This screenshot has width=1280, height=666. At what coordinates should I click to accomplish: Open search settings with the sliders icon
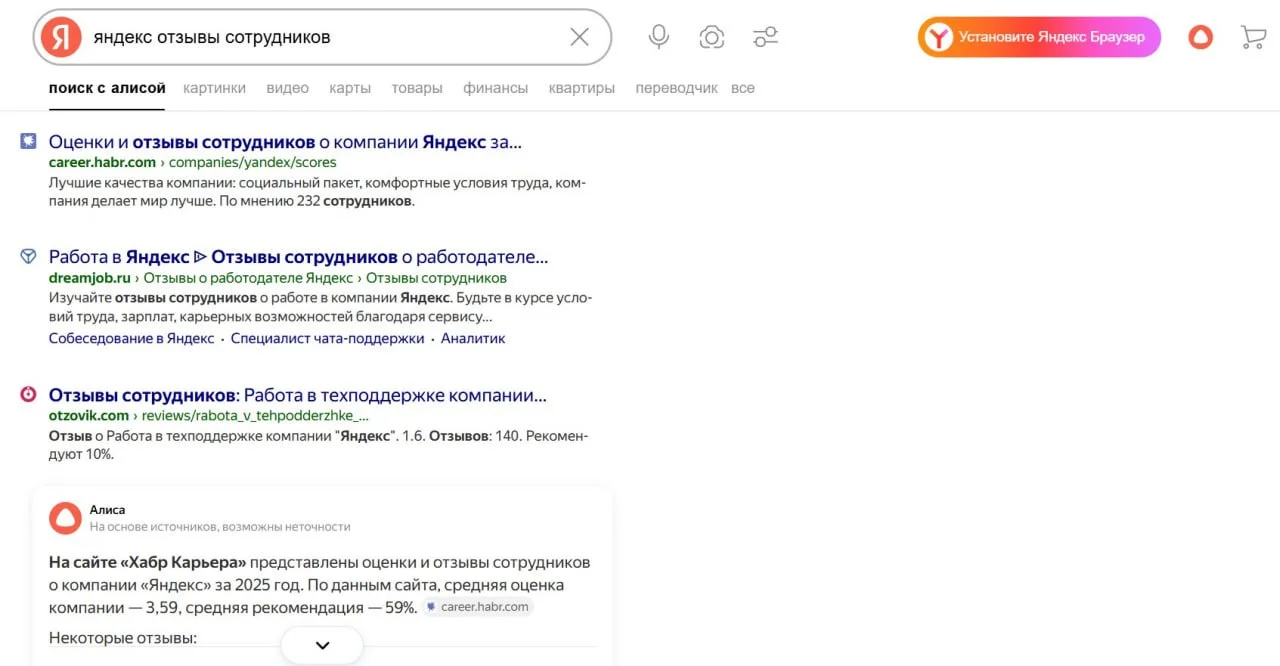pyautogui.click(x=765, y=36)
